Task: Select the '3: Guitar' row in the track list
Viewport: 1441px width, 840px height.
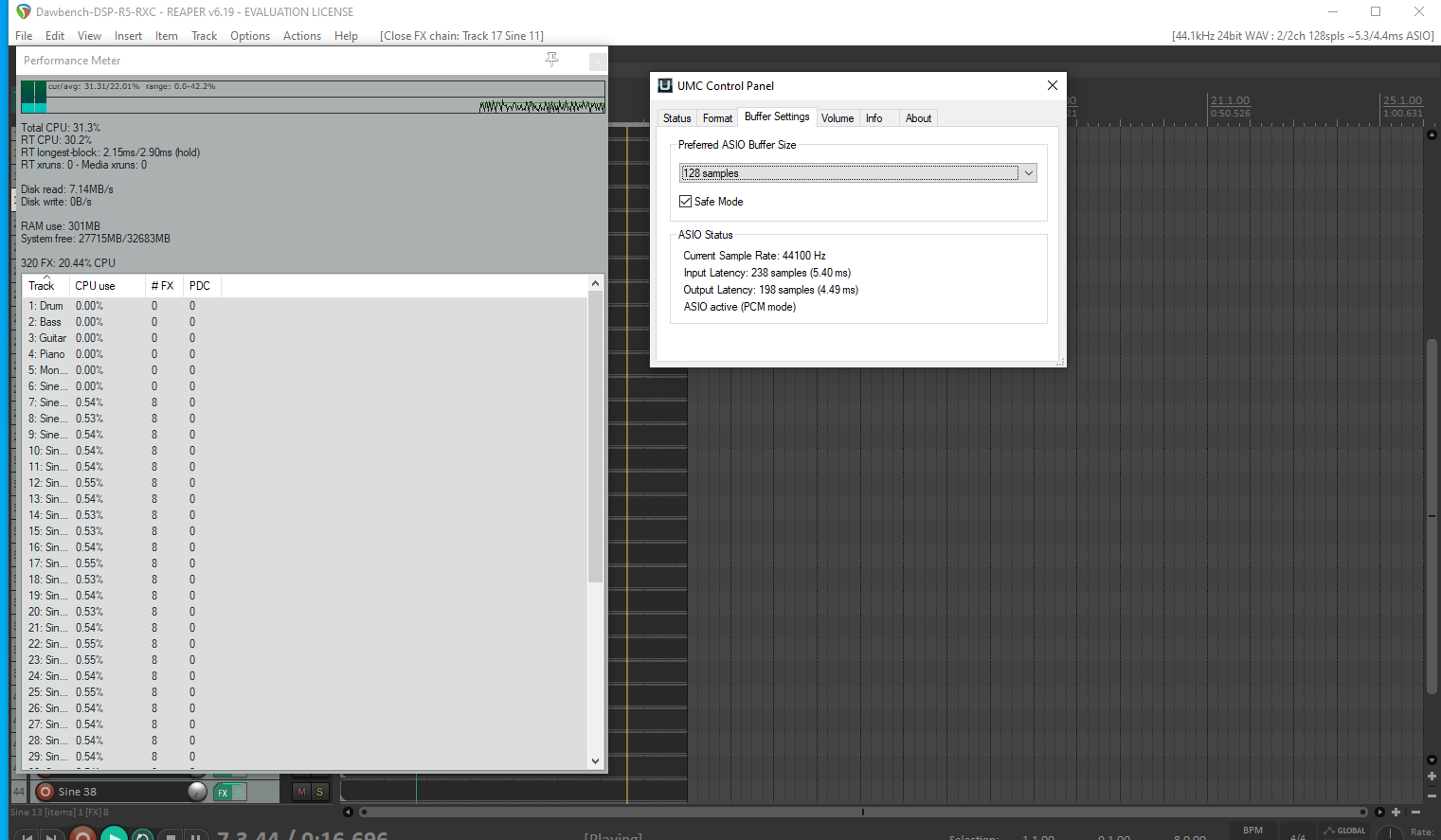Action: [x=305, y=338]
